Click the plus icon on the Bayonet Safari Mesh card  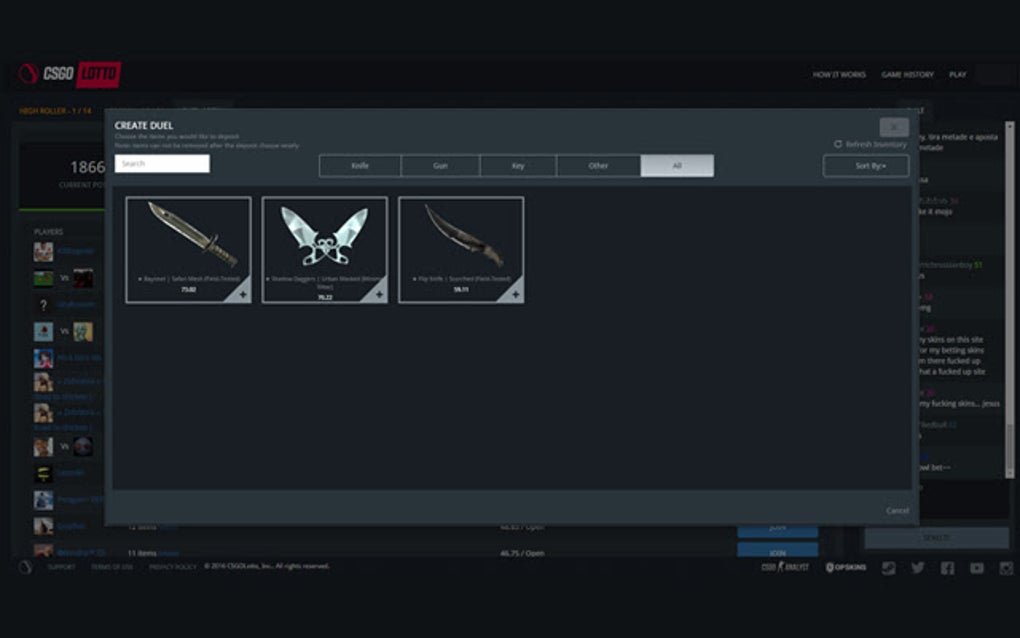(243, 295)
